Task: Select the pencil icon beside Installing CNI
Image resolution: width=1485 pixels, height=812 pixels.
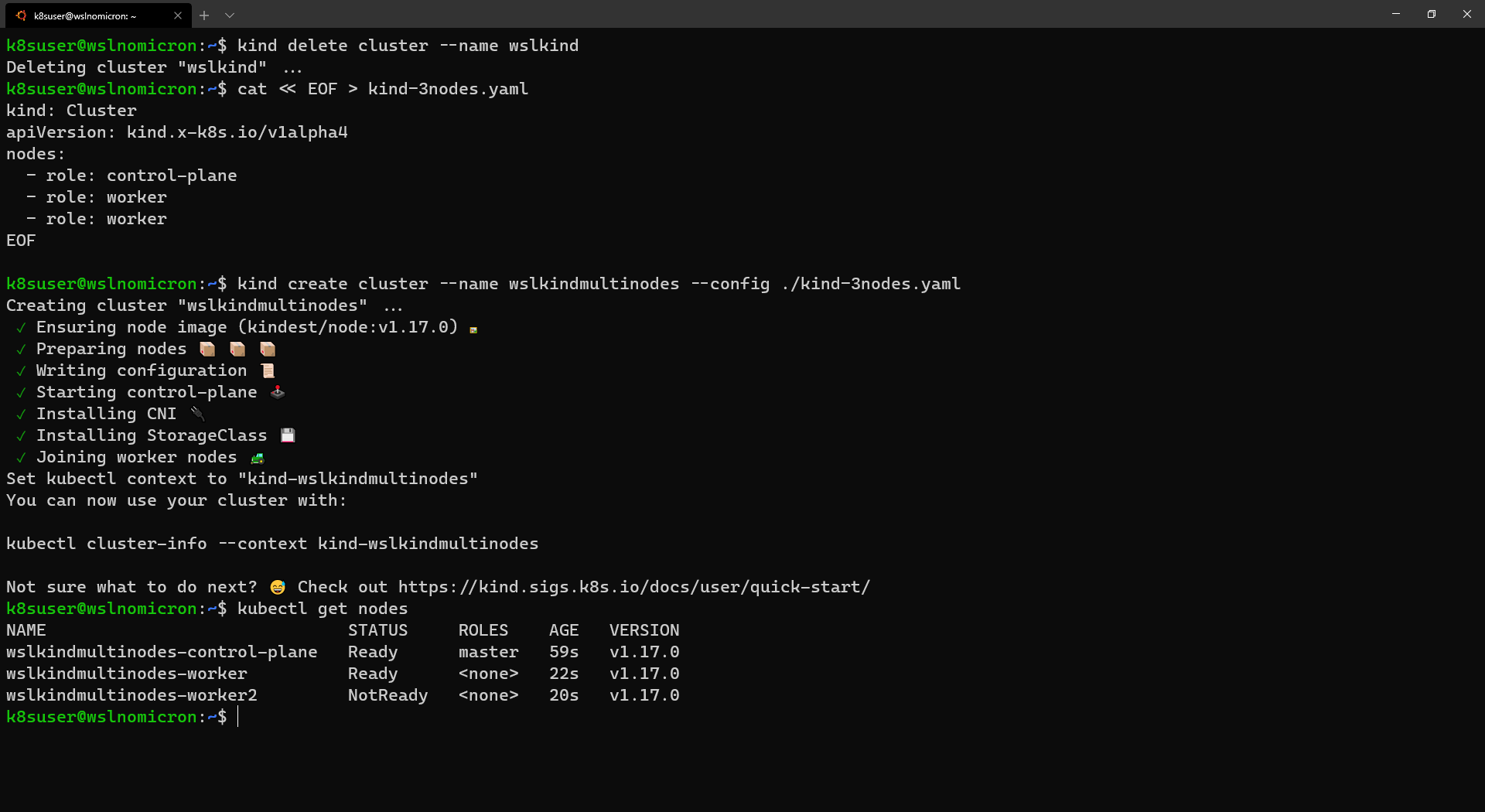Action: point(198,414)
